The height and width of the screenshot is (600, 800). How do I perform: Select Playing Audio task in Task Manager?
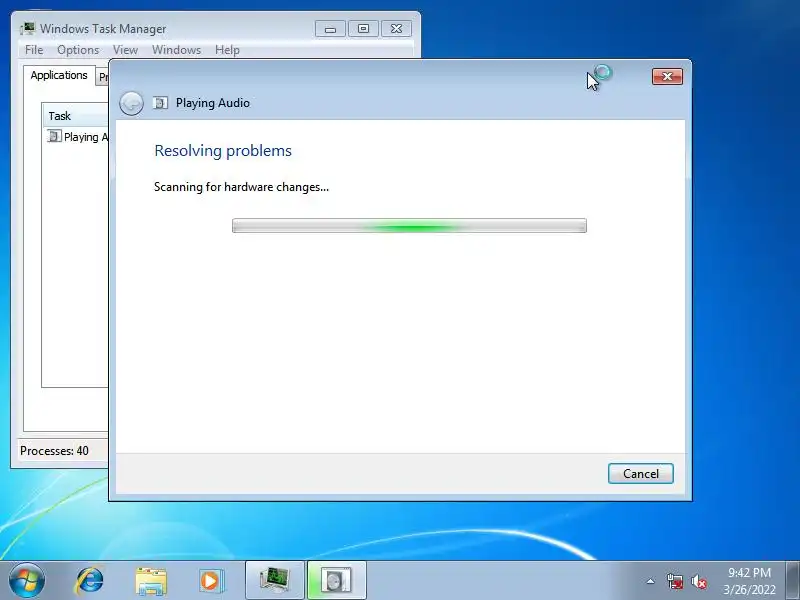78,137
